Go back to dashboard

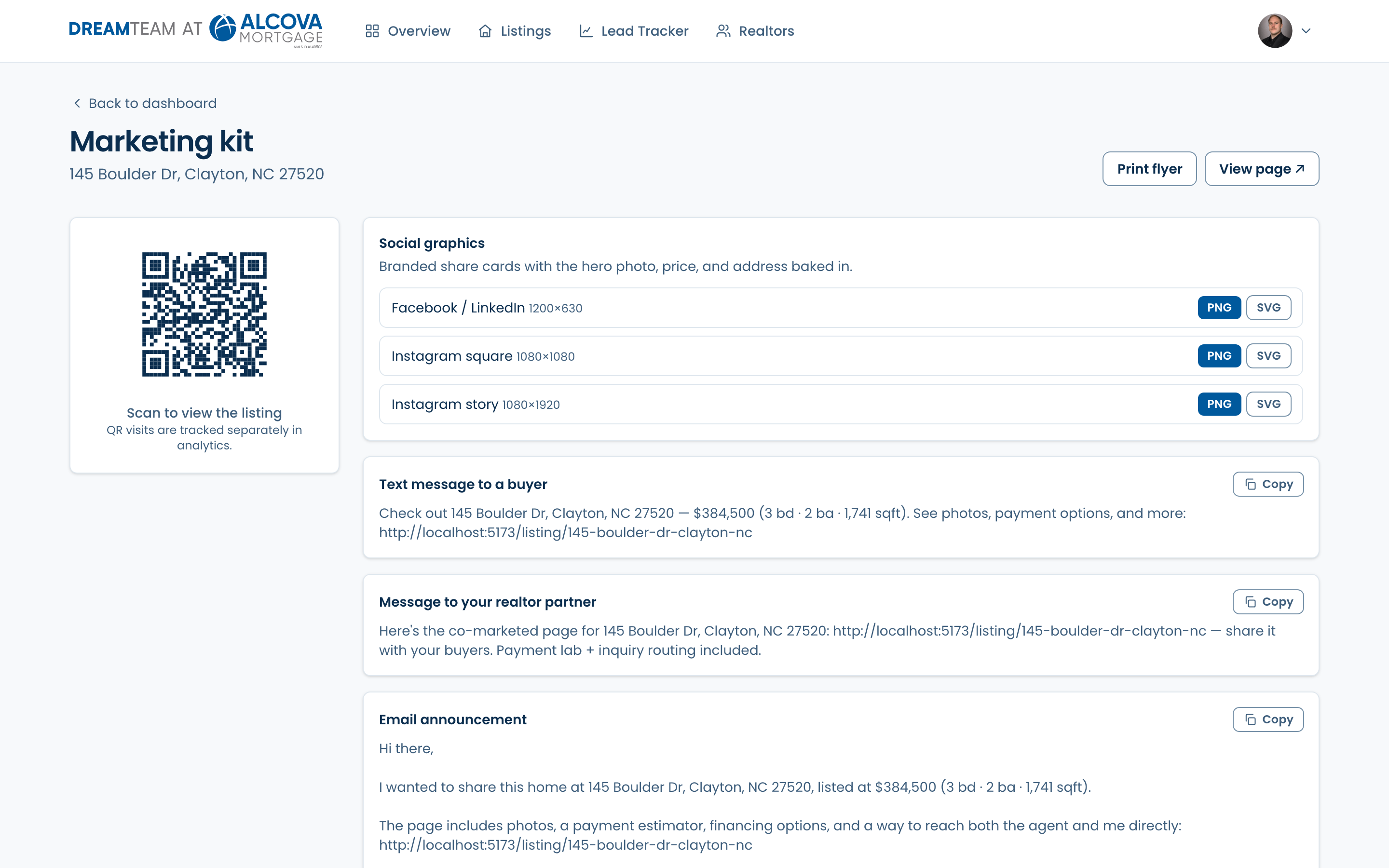(145, 103)
